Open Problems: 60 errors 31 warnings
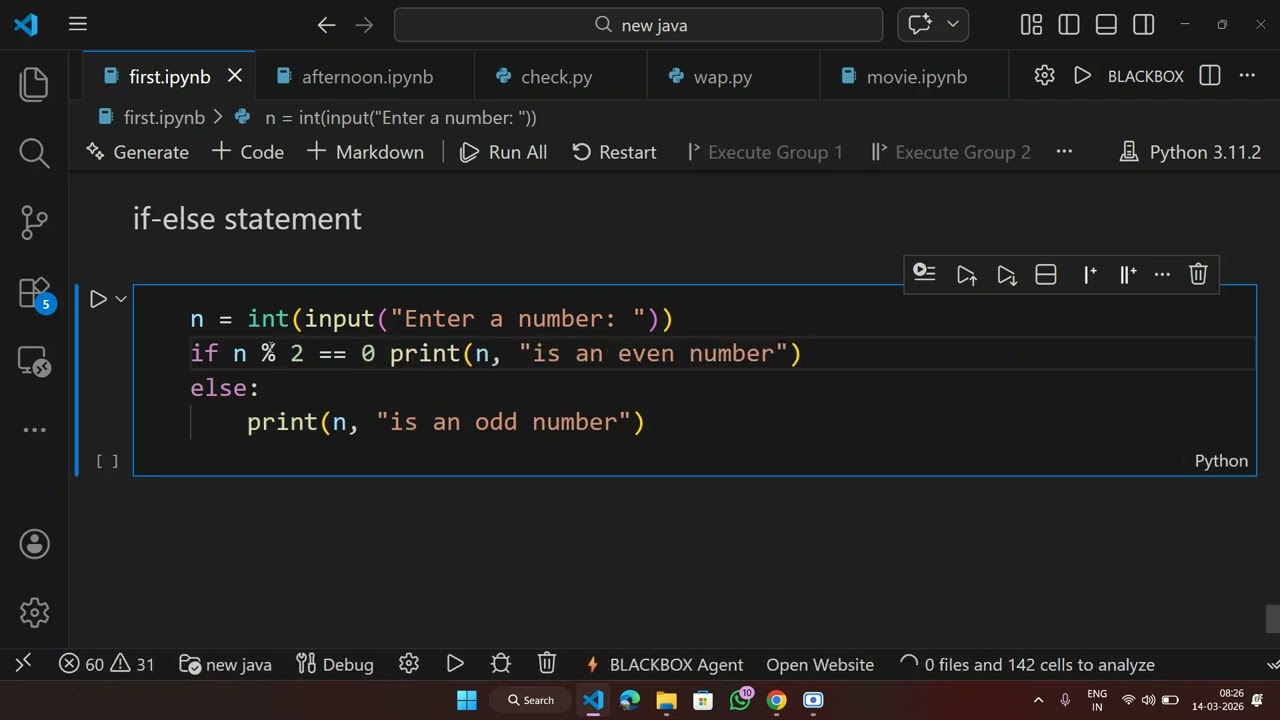The height and width of the screenshot is (720, 1280). [x=106, y=664]
